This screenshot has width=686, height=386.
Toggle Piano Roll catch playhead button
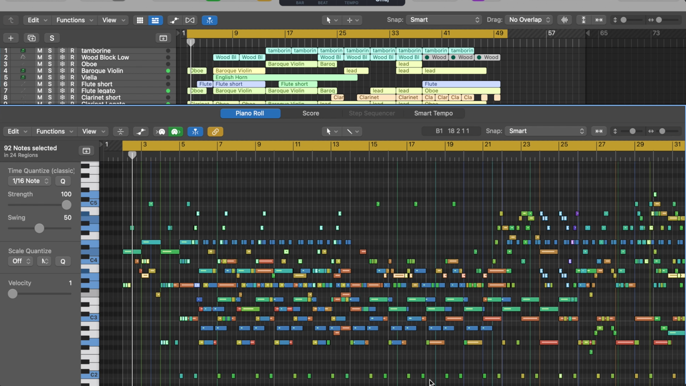(195, 132)
